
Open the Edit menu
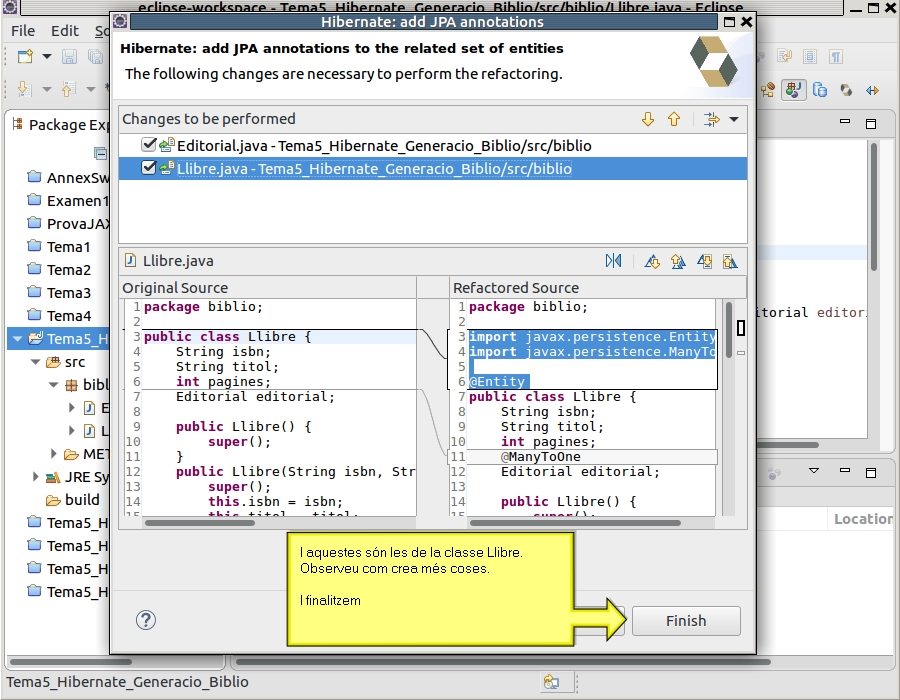pyautogui.click(x=65, y=31)
